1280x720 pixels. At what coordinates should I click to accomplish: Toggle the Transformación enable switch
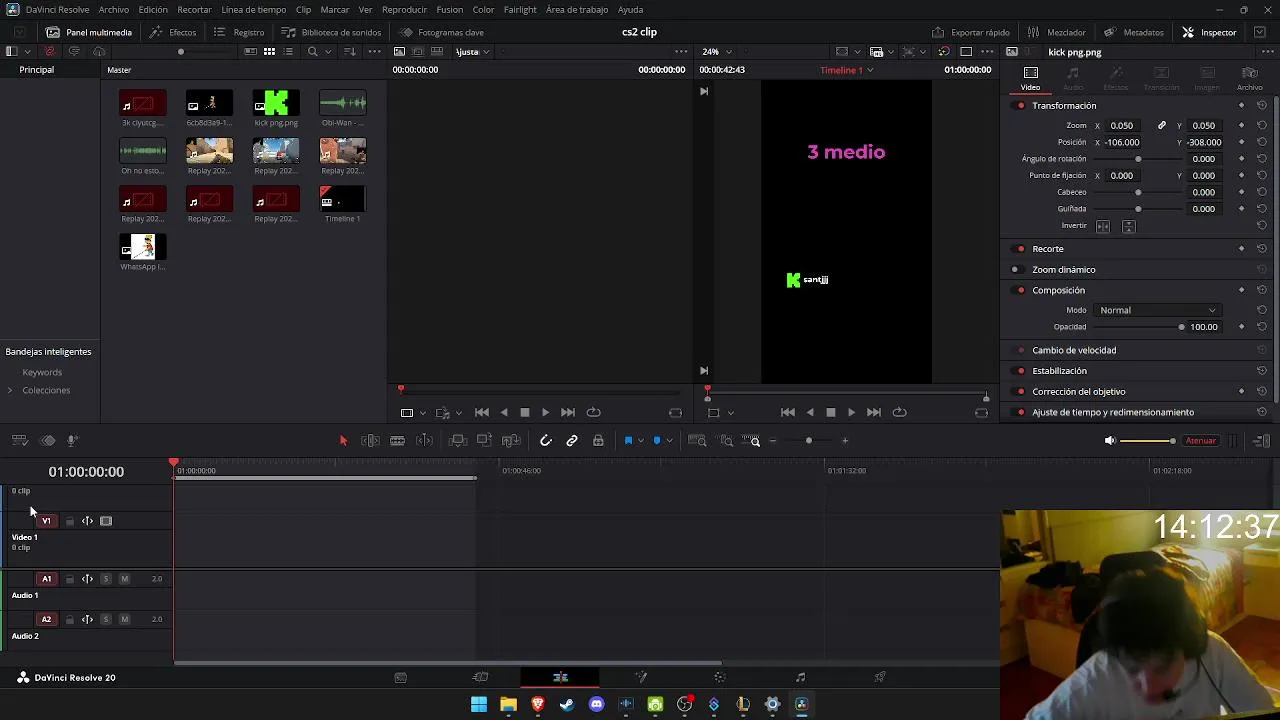click(x=1020, y=106)
